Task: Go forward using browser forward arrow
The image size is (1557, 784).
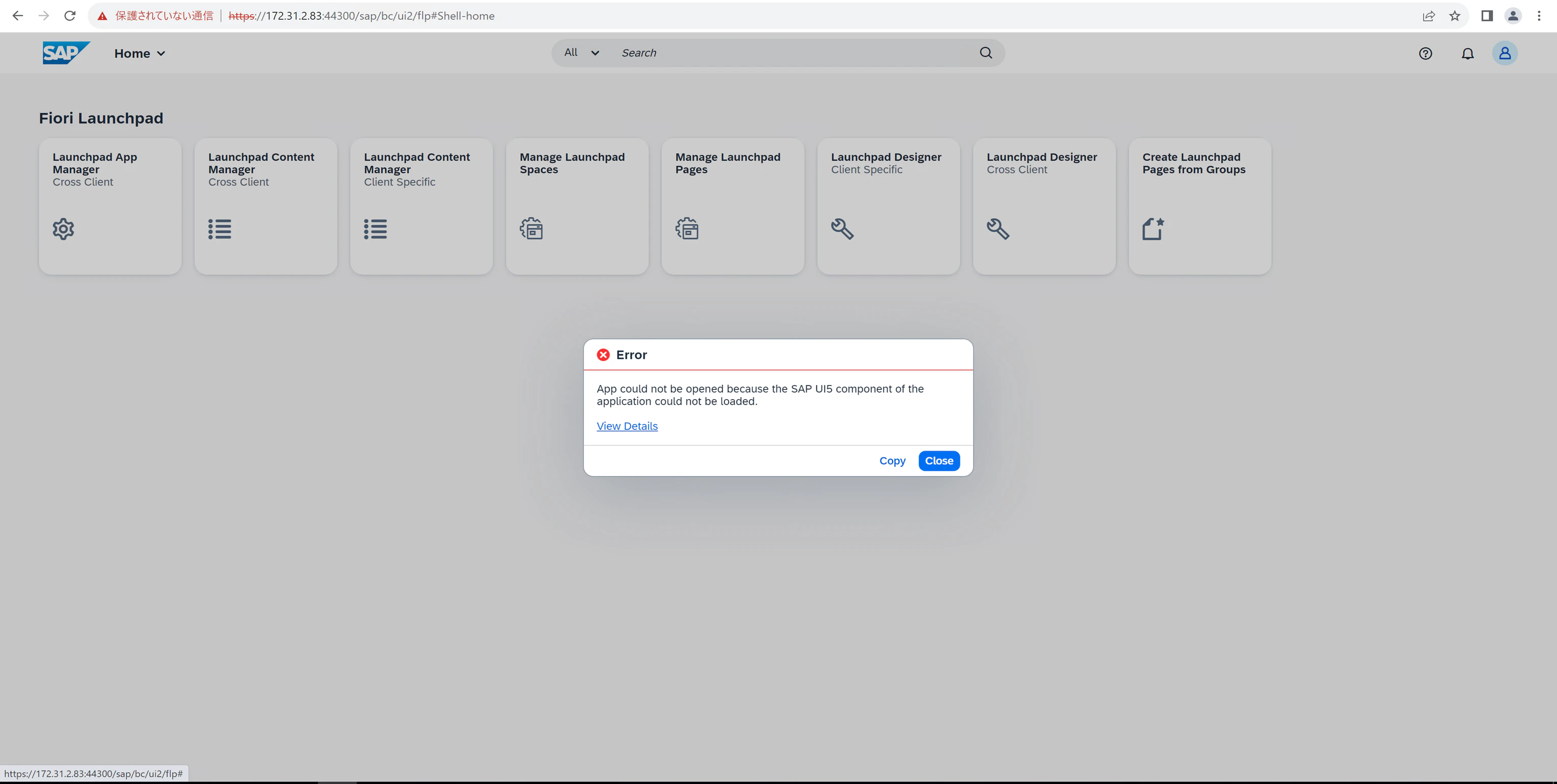Action: click(x=44, y=16)
